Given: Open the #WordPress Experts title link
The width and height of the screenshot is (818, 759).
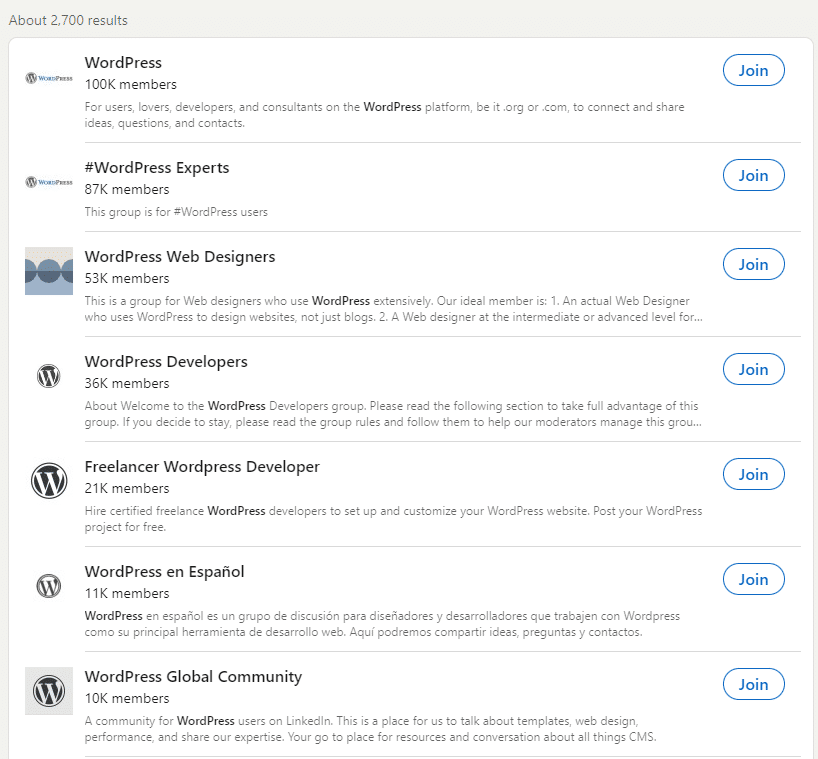Looking at the screenshot, I should [x=157, y=167].
